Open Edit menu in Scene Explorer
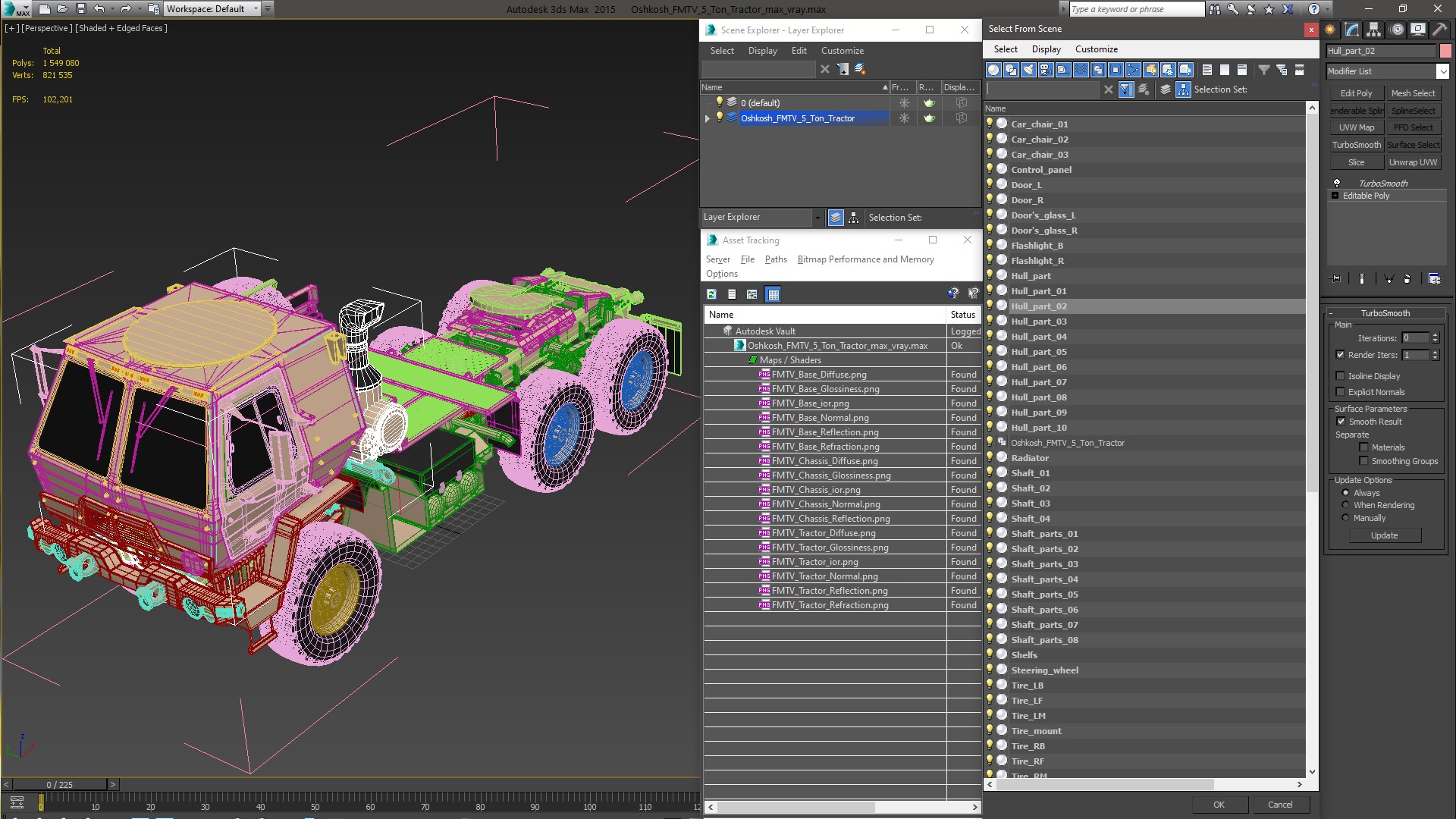 tap(799, 51)
